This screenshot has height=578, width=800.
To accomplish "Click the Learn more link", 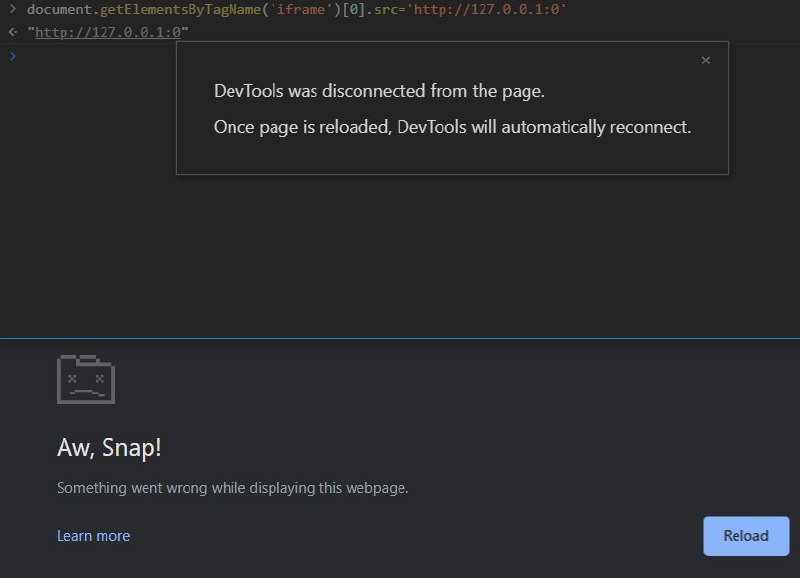I will (93, 536).
